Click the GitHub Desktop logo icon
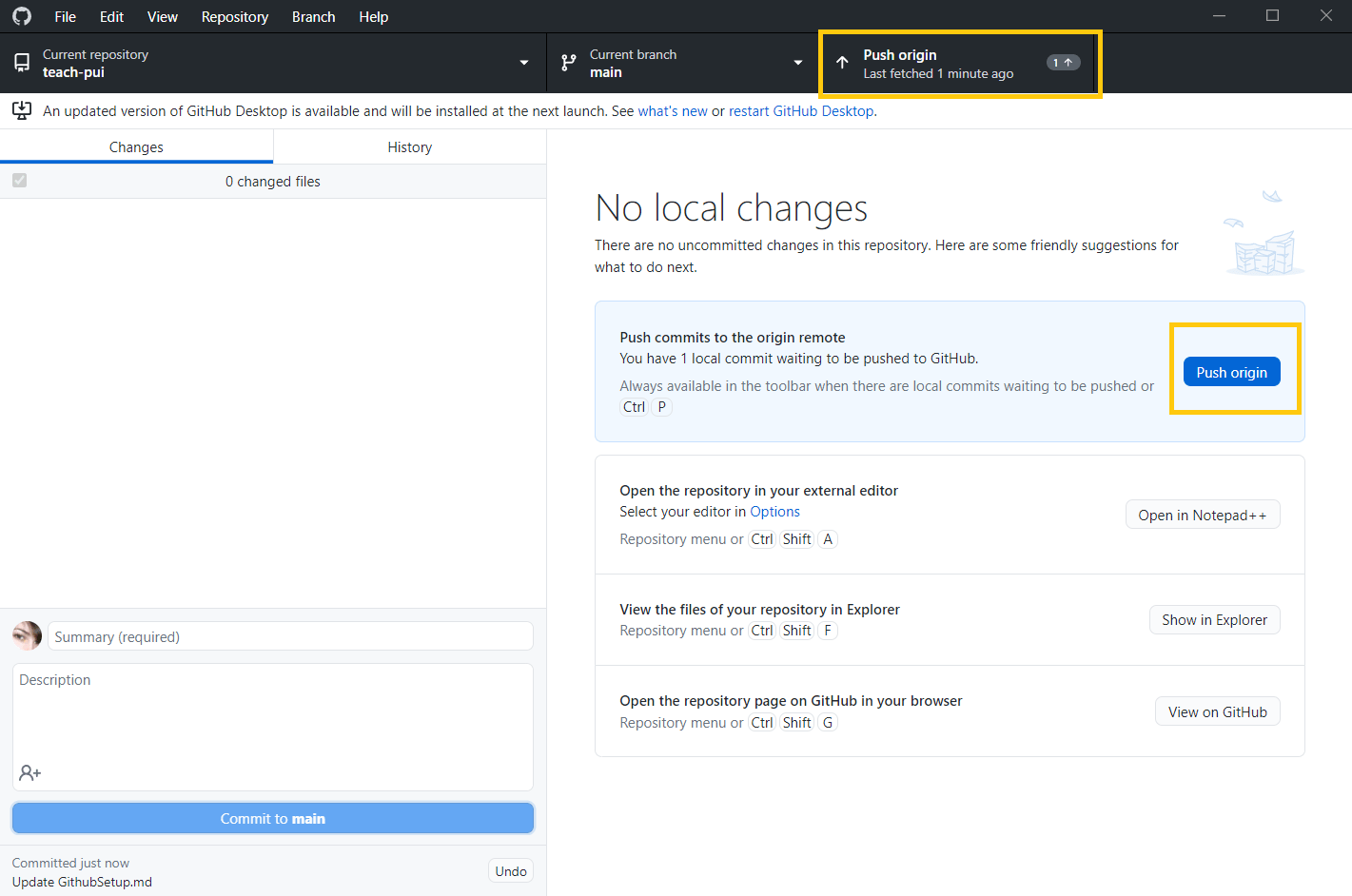The width and height of the screenshot is (1352, 896). click(x=22, y=16)
